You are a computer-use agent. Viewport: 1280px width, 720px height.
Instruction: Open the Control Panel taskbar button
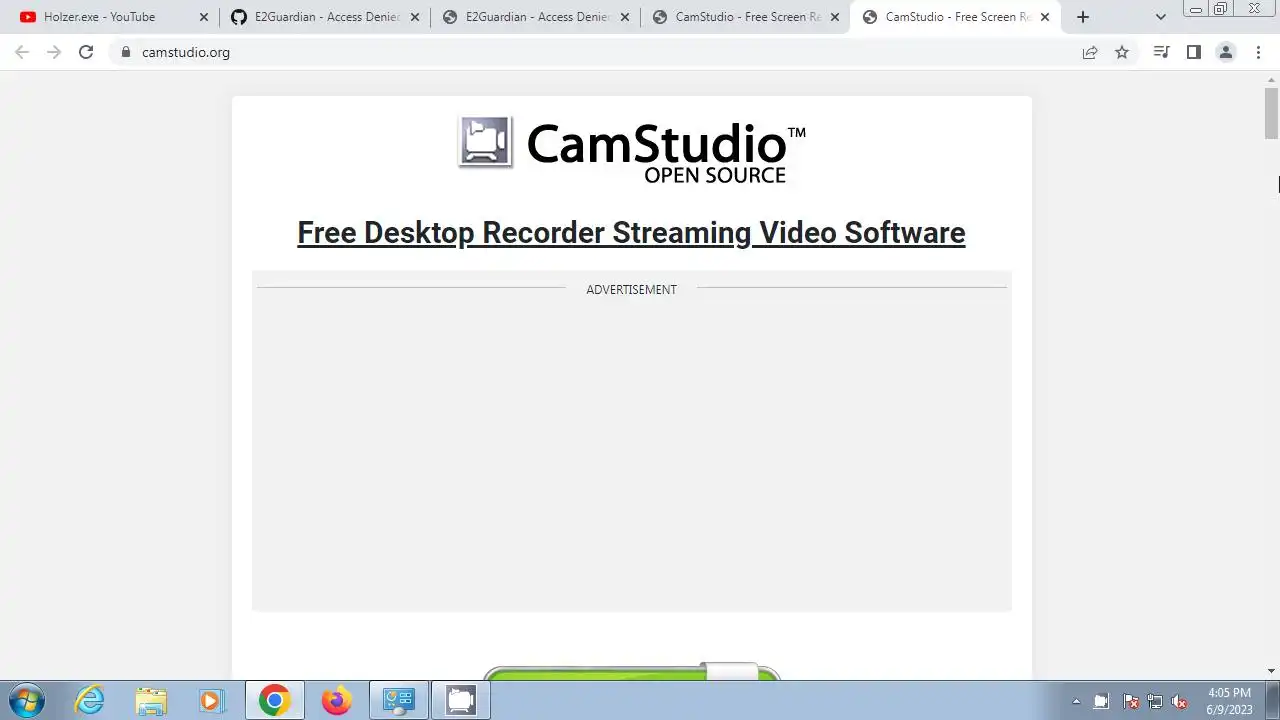(399, 700)
